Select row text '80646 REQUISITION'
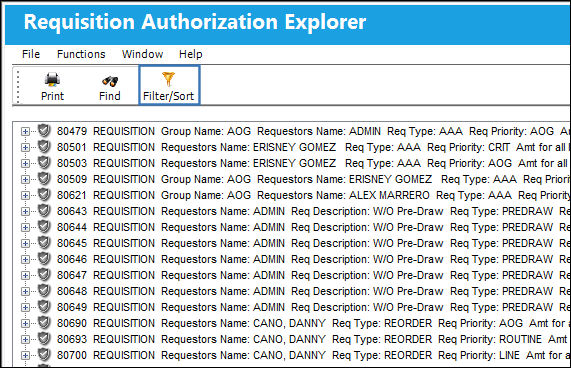Image resolution: width=571 pixels, height=368 pixels. coord(106,259)
